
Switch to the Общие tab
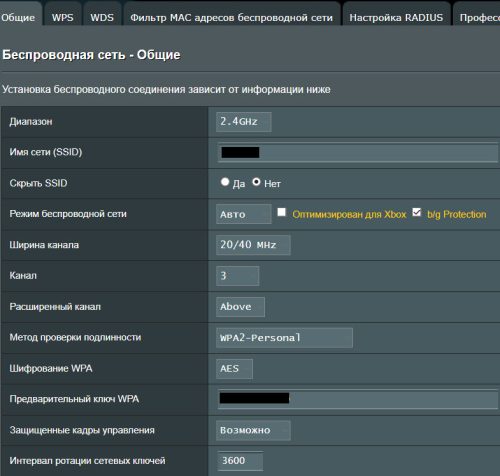click(19, 15)
